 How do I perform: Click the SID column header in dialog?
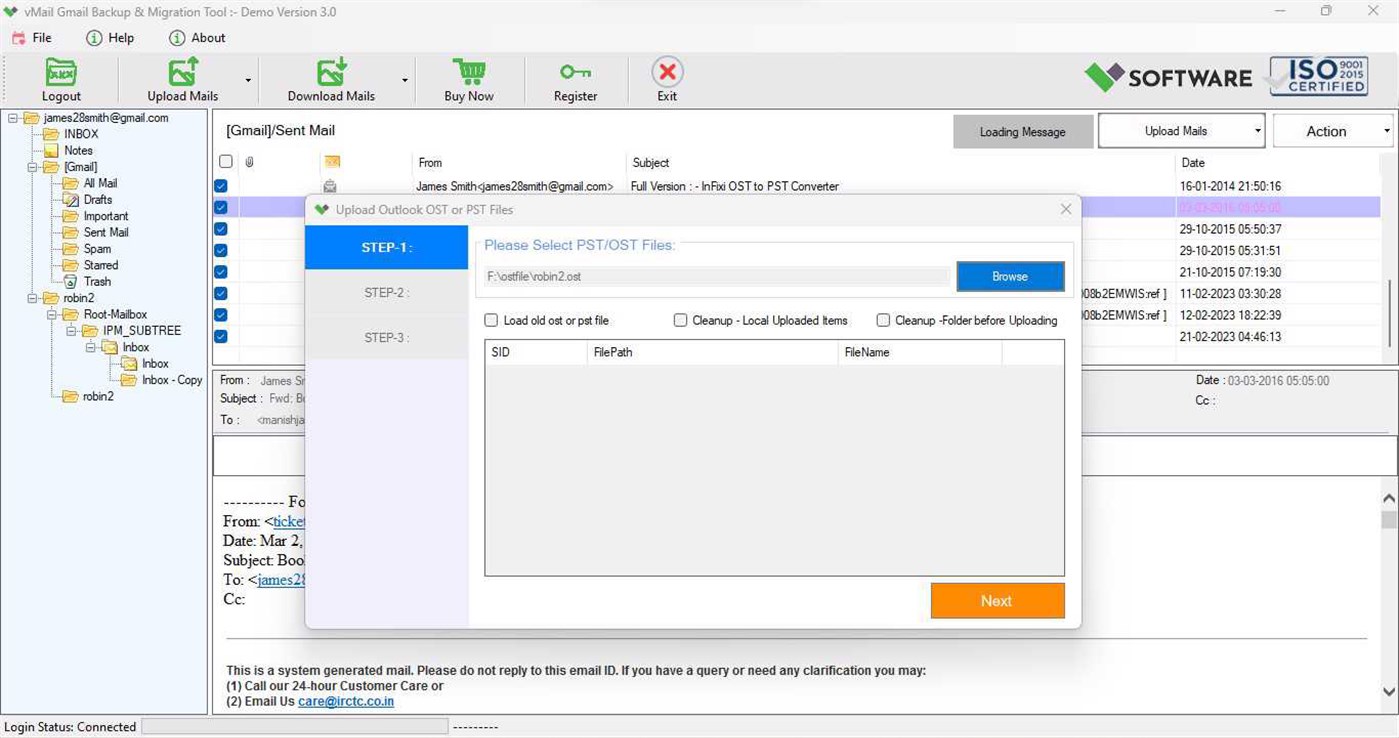536,352
